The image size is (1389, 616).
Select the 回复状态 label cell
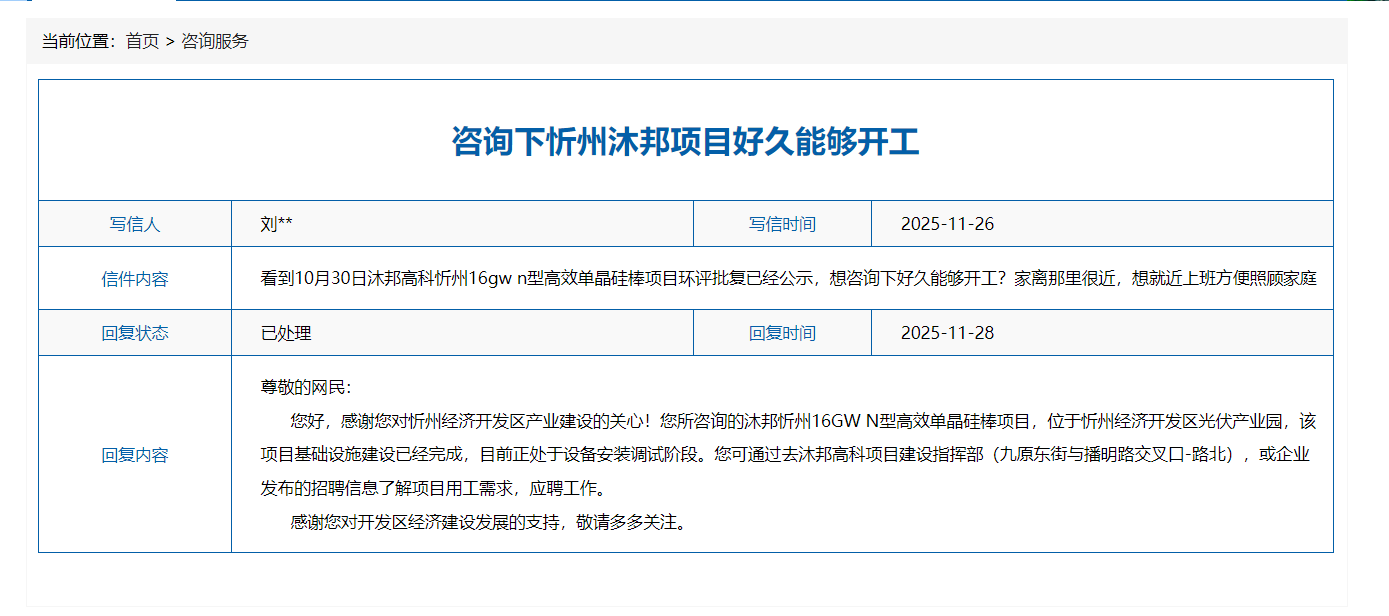point(135,333)
